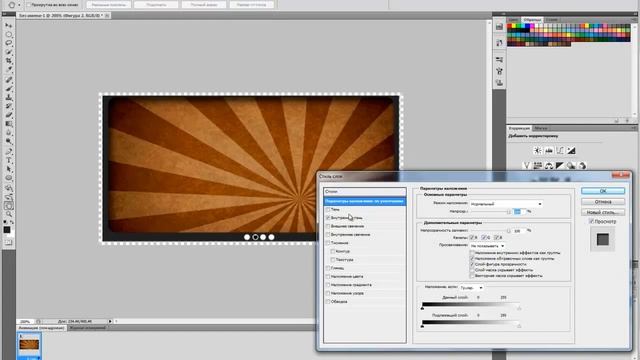
Task: Select the Move tool
Action: pyautogui.click(x=8, y=25)
